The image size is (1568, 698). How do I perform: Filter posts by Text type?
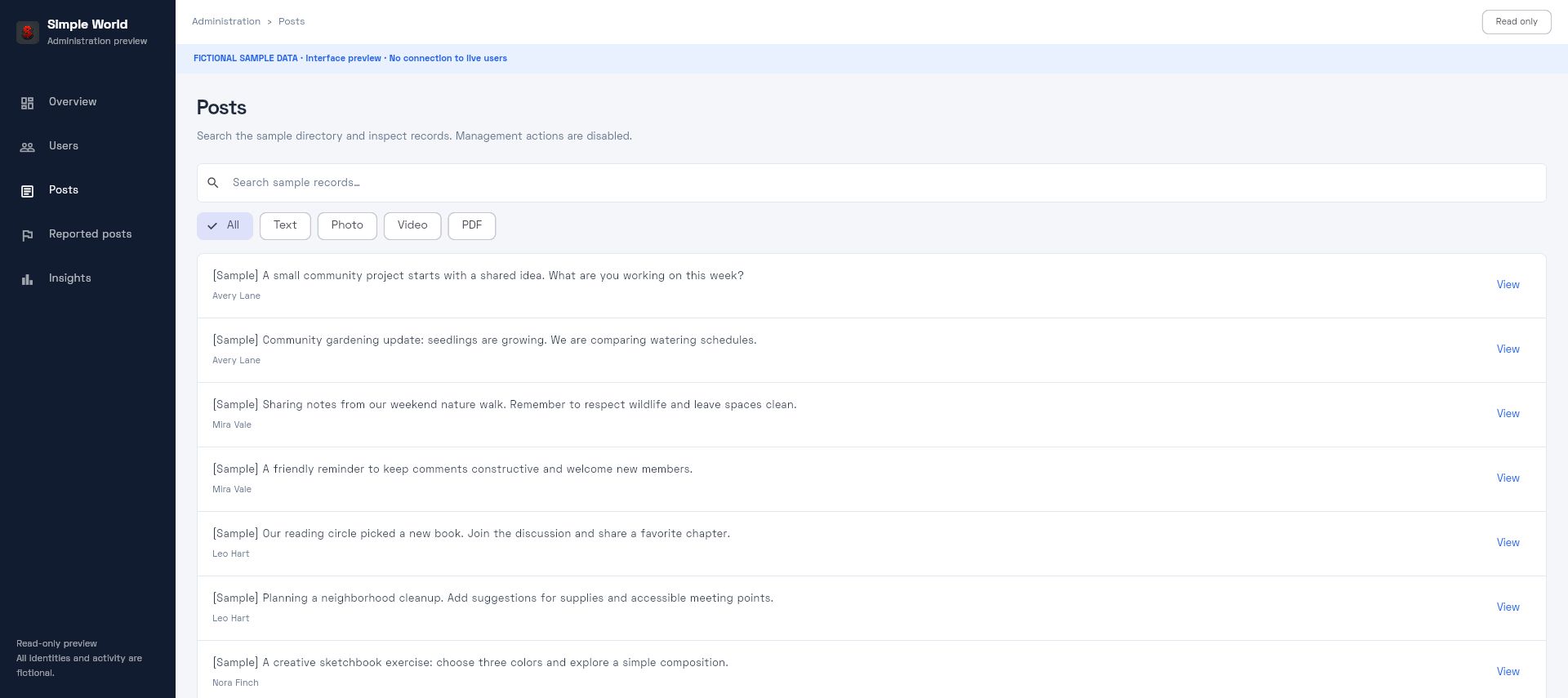(285, 226)
